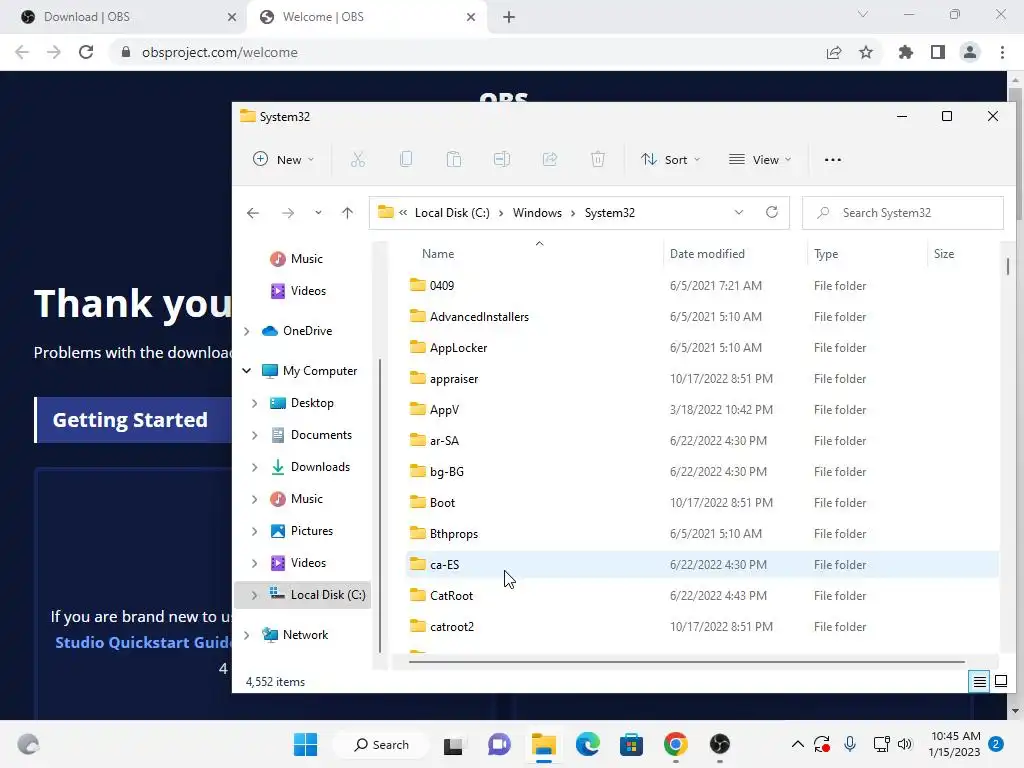The width and height of the screenshot is (1024, 768).
Task: Open the New dropdown in Explorer
Action: tap(283, 159)
